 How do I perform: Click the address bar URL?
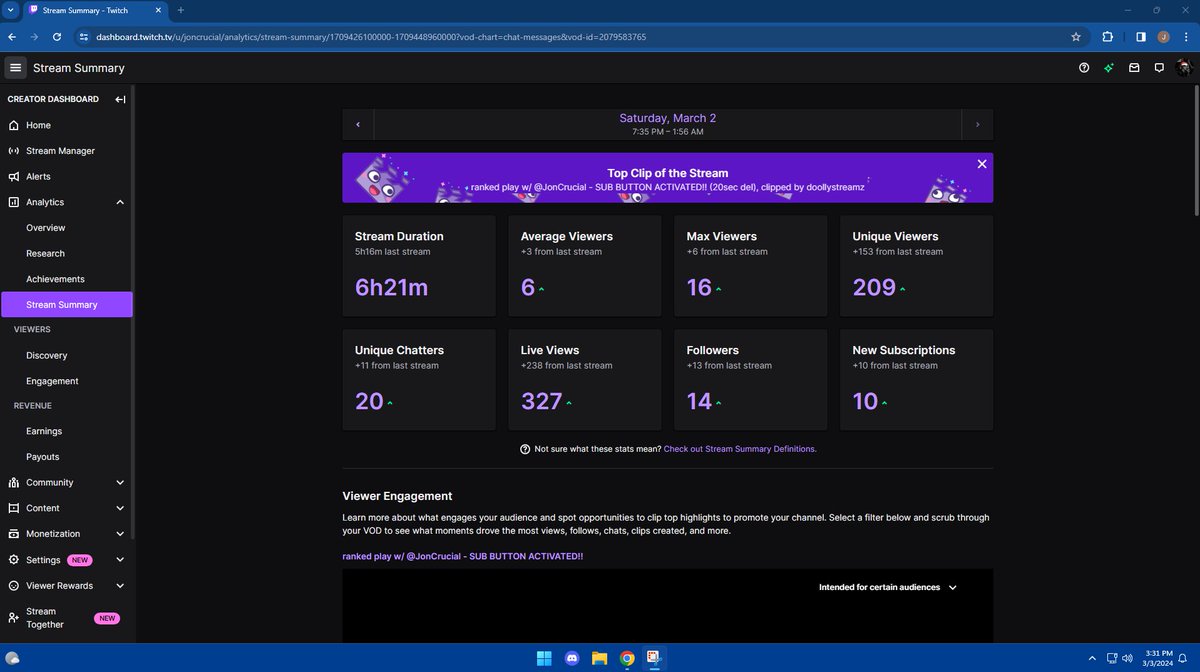tap(371, 37)
